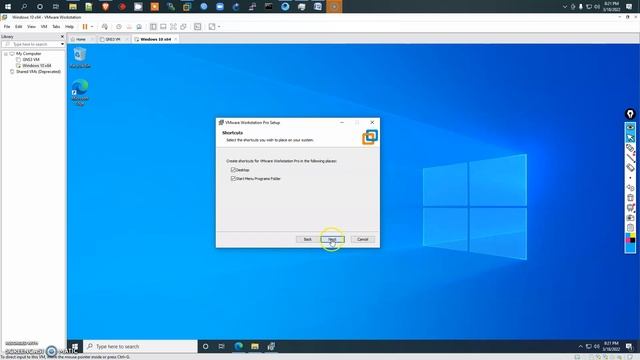Show hidden icons in host system tray
640x360 pixels.
pyautogui.click(x=565, y=7)
